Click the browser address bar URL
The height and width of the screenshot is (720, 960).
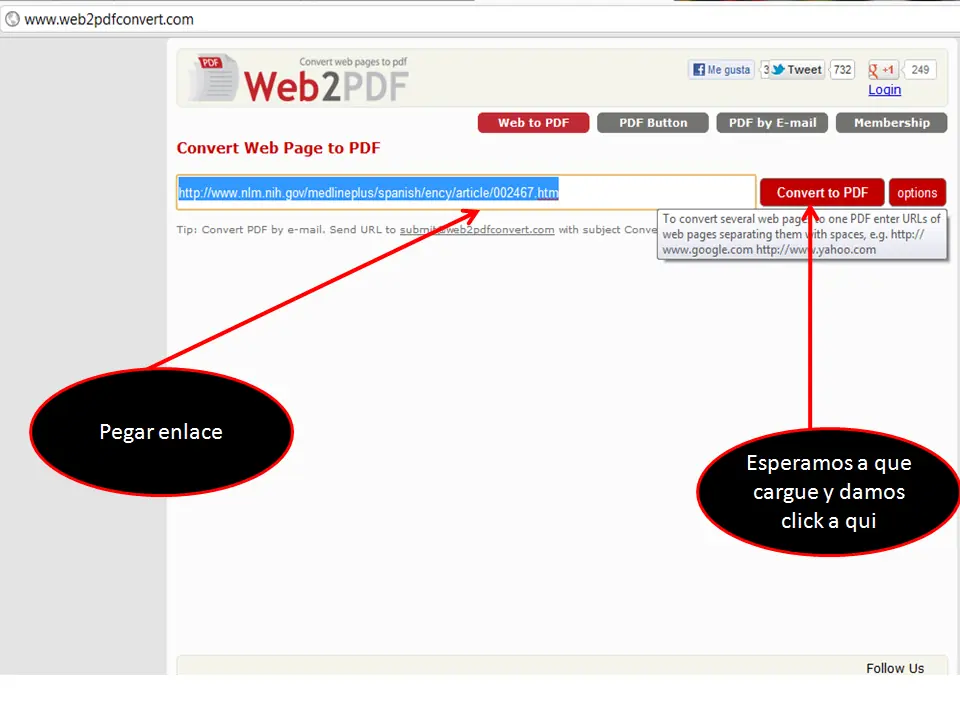tap(109, 20)
